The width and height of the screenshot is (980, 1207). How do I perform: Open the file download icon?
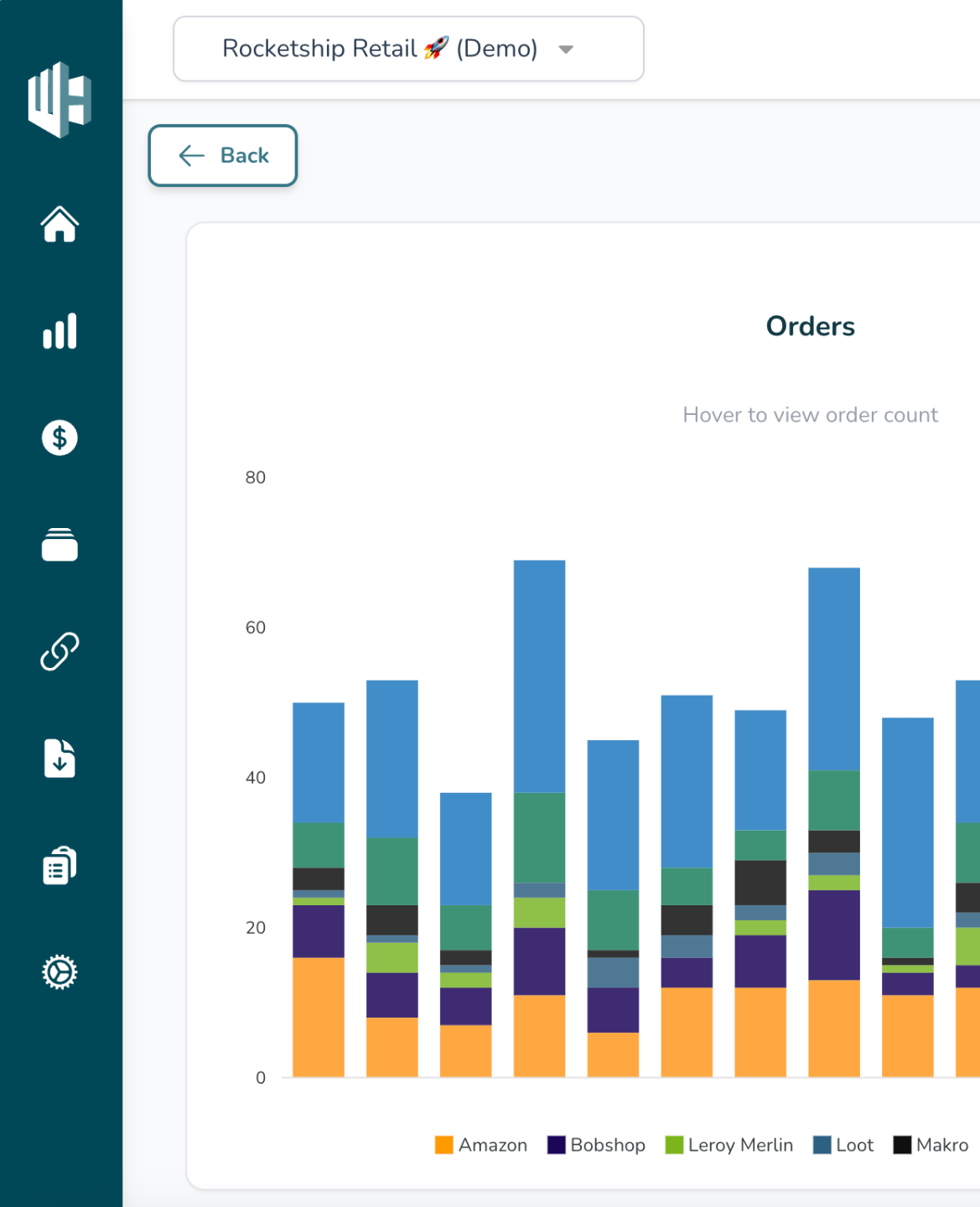click(x=60, y=759)
